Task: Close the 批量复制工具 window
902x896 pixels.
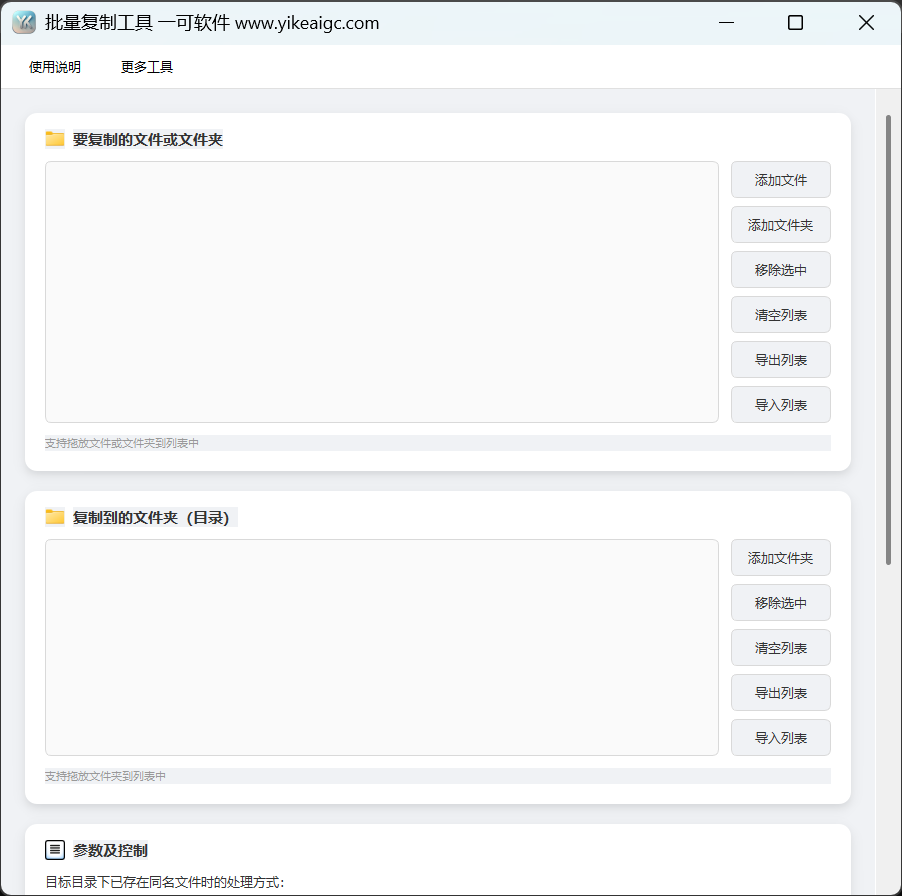Action: 866,22
